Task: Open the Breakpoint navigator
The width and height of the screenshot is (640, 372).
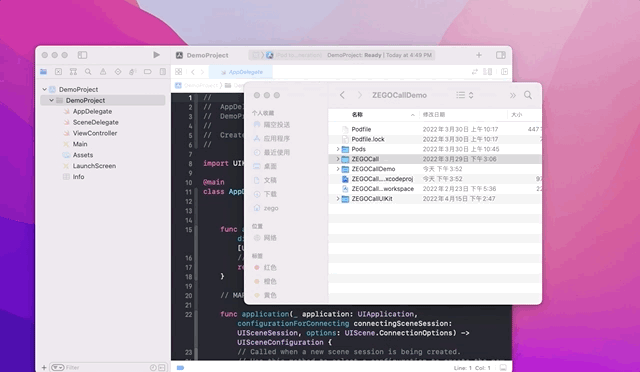Action: point(148,72)
